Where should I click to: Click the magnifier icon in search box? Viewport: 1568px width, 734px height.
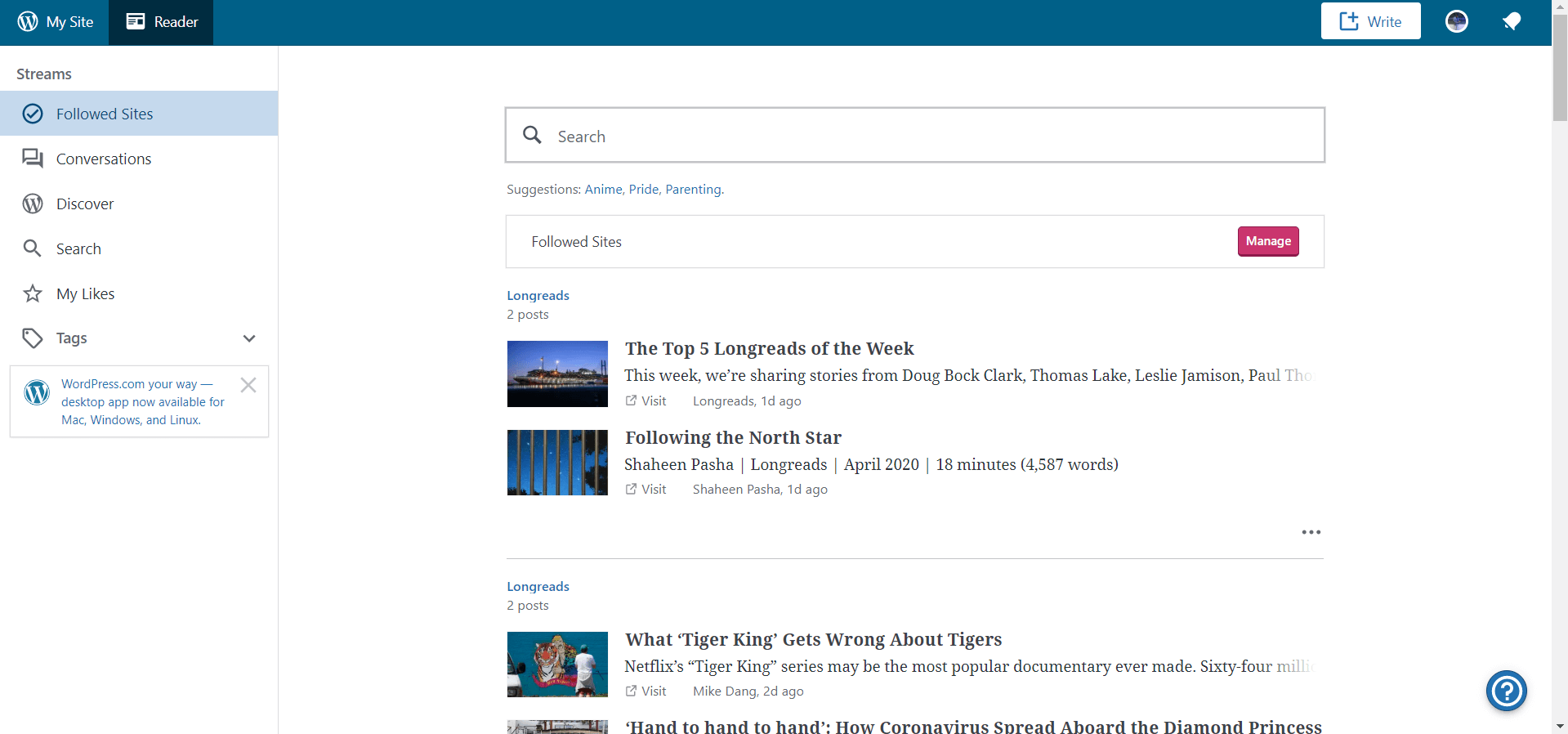pos(532,135)
